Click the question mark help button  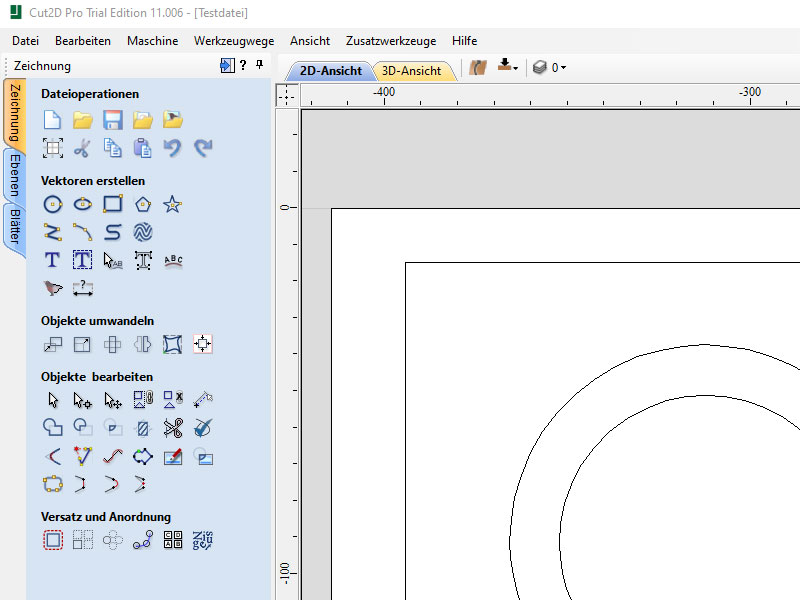pyautogui.click(x=243, y=65)
